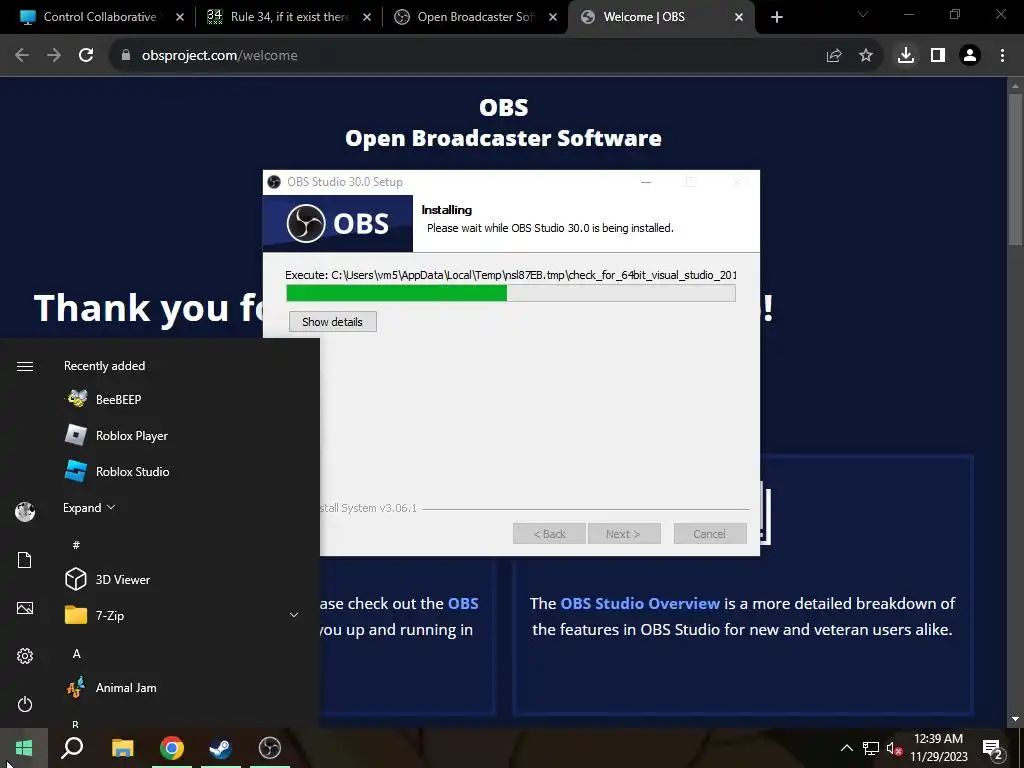Open Documents from Start sidebar
Image resolution: width=1024 pixels, height=768 pixels.
coord(25,560)
